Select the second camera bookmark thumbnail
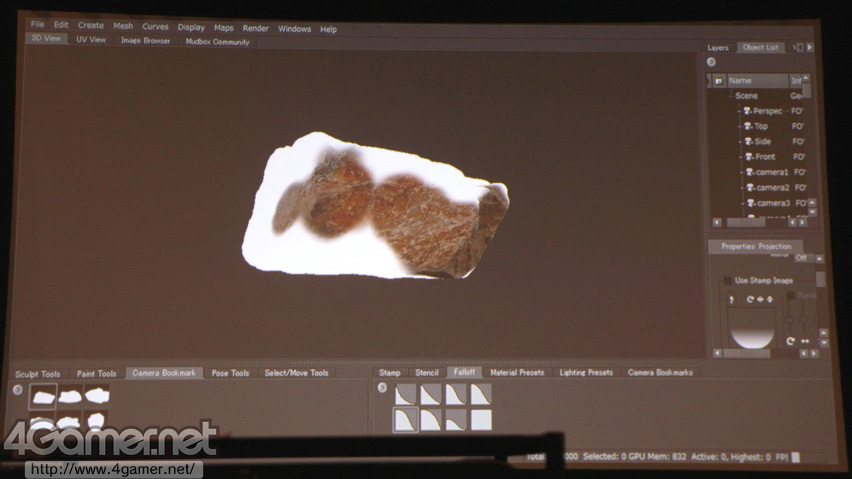 click(70, 396)
